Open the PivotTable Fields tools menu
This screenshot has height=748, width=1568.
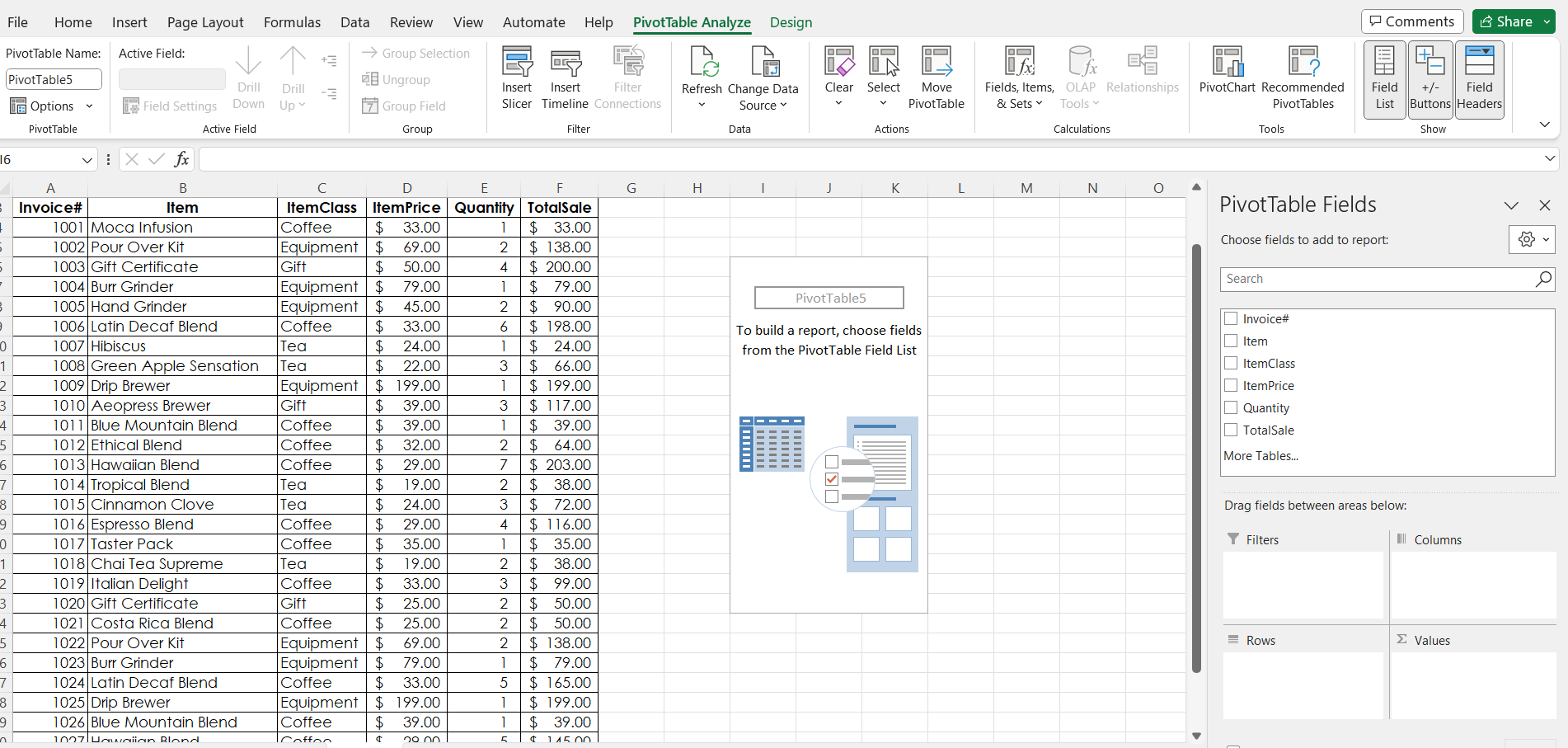[x=1532, y=239]
